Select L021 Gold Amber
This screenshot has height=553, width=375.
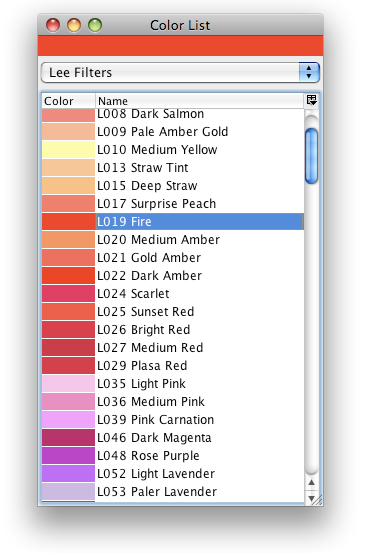173,257
